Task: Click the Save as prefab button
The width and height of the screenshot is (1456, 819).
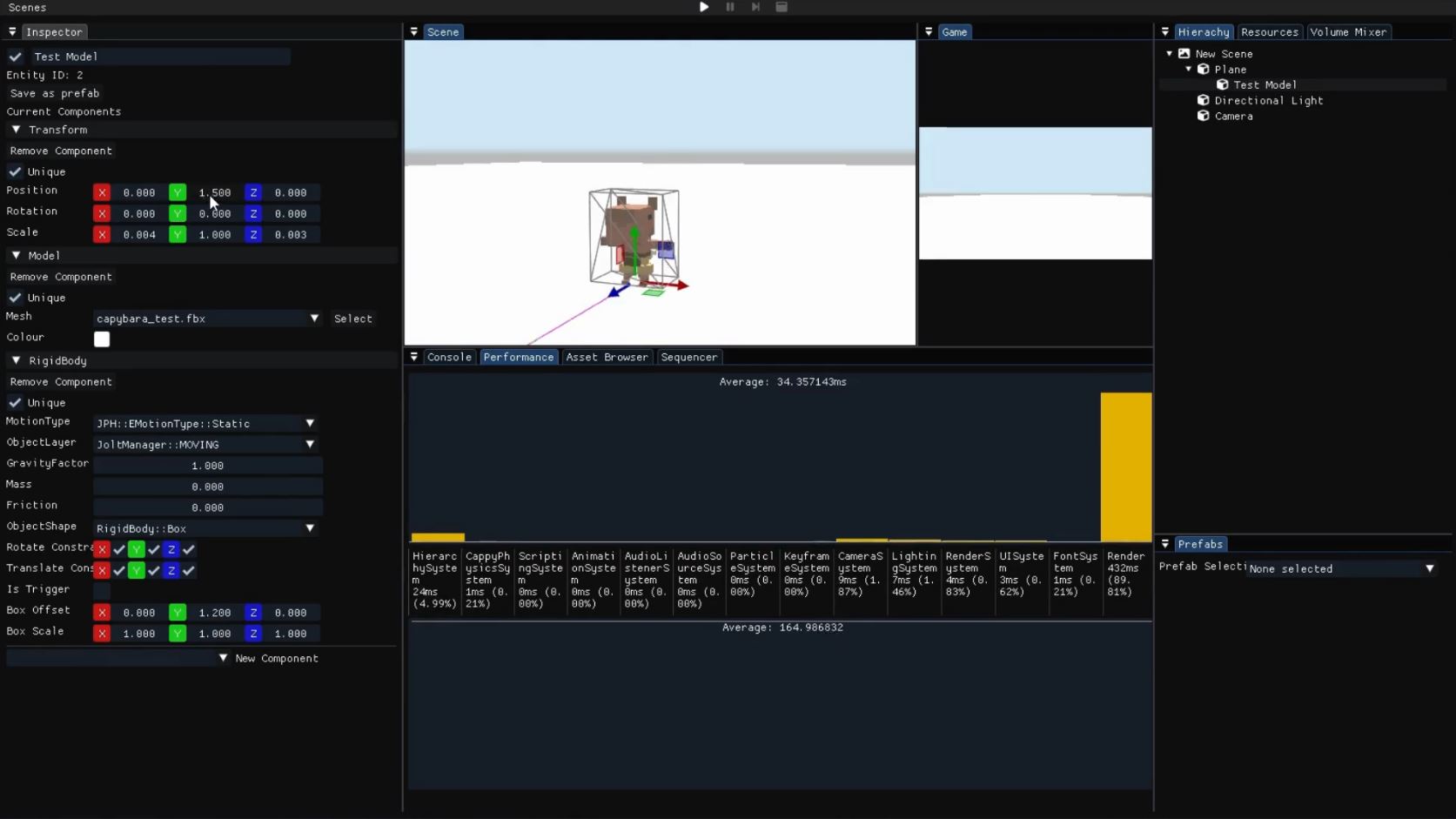Action: pyautogui.click(x=55, y=93)
